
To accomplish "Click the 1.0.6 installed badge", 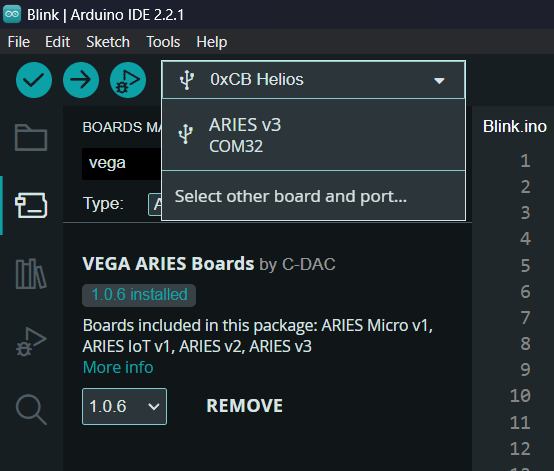I will pos(139,295).
